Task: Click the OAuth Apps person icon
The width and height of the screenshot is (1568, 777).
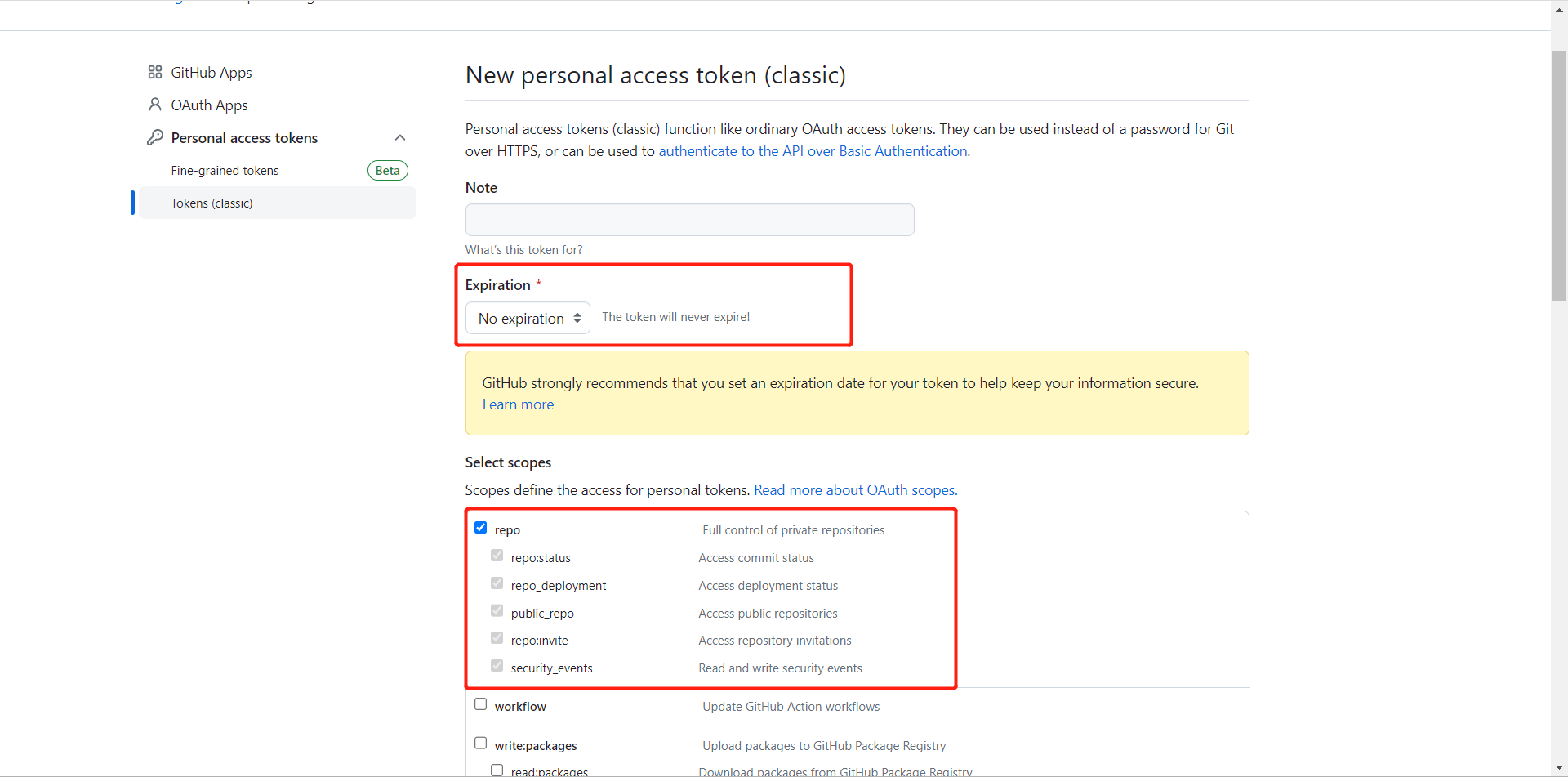Action: [155, 105]
